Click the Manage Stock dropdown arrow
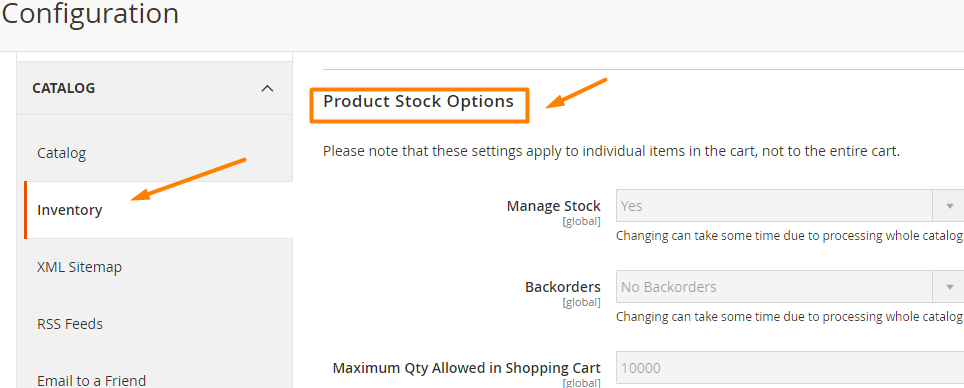 pyautogui.click(x=949, y=206)
